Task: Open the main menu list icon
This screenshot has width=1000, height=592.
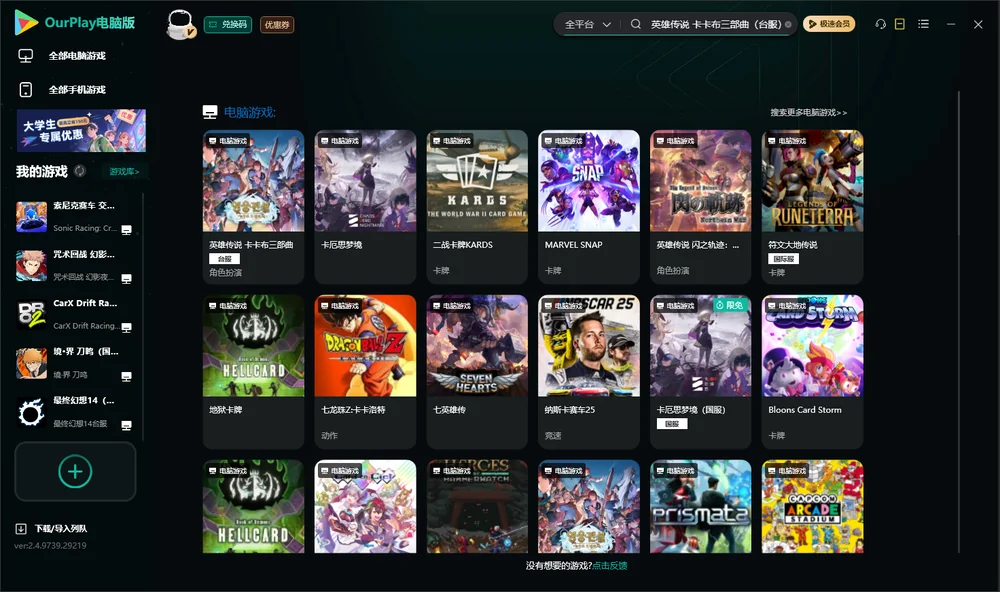Action: click(x=923, y=24)
